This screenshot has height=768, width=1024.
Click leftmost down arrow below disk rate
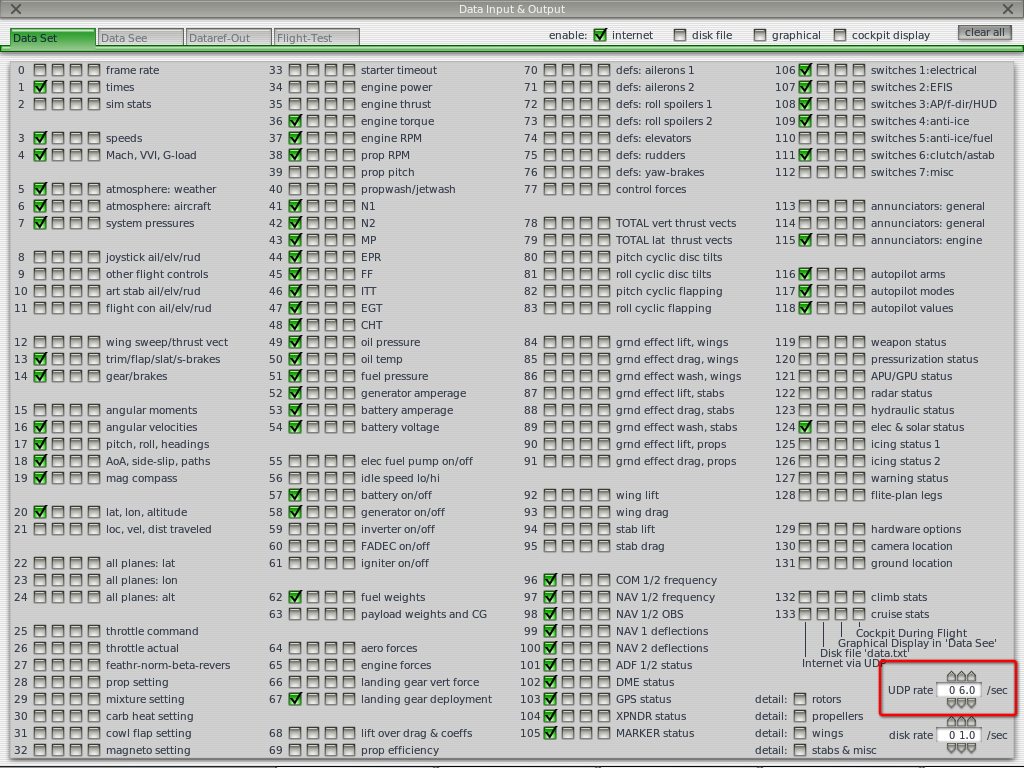click(x=952, y=747)
